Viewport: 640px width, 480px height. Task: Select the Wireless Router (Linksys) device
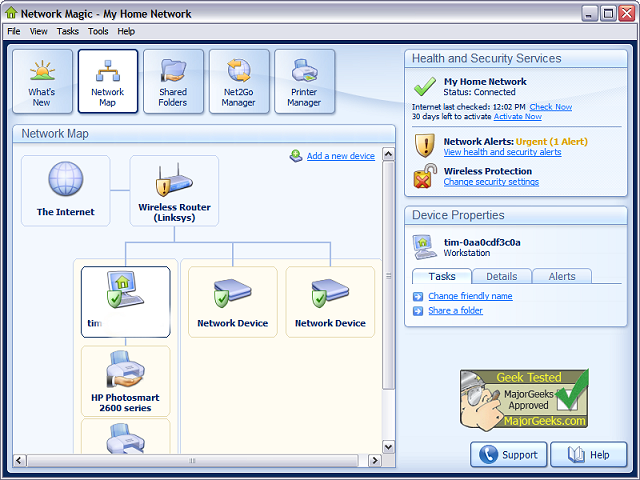point(174,191)
